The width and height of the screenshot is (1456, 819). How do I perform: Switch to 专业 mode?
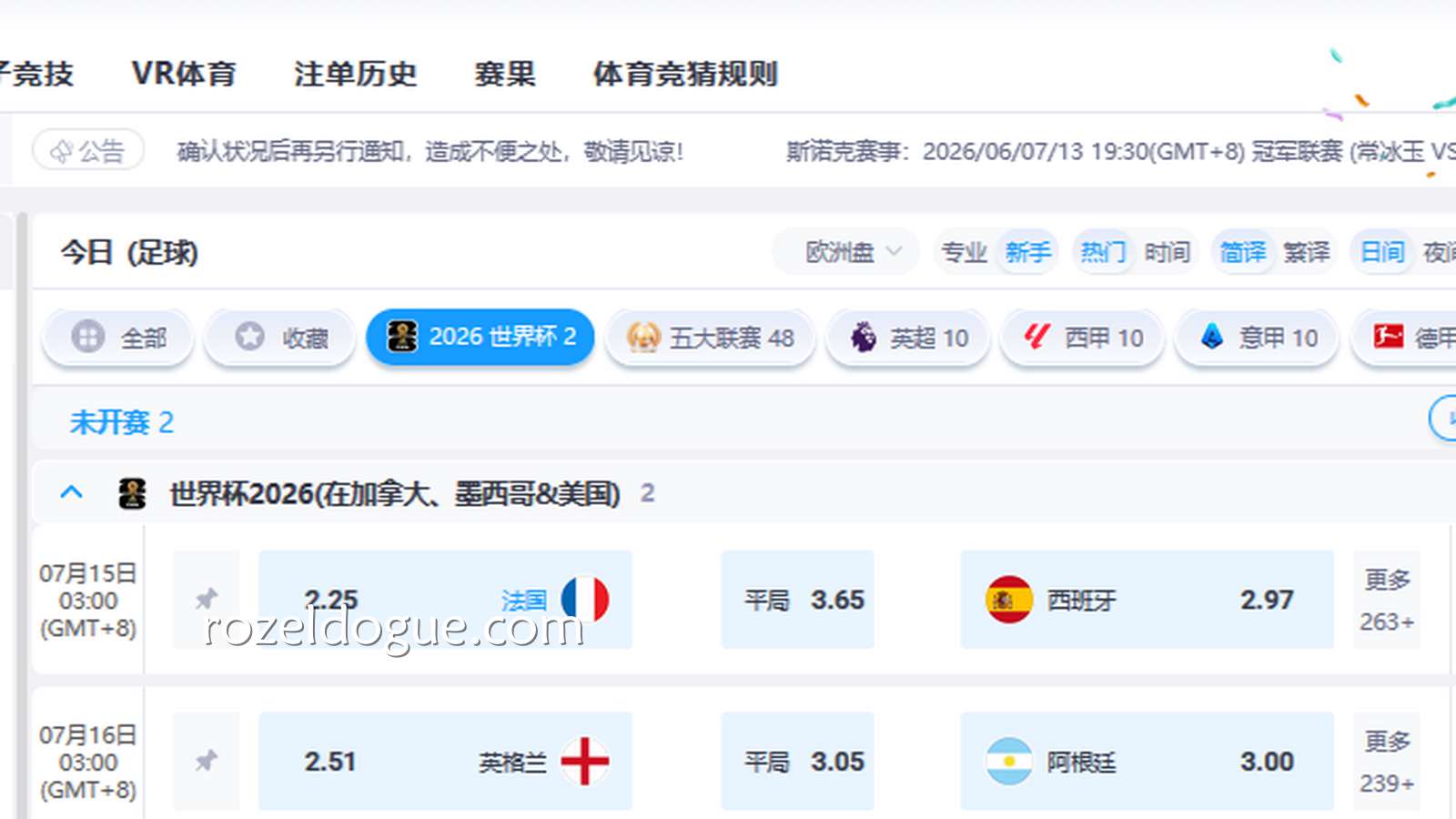965,252
